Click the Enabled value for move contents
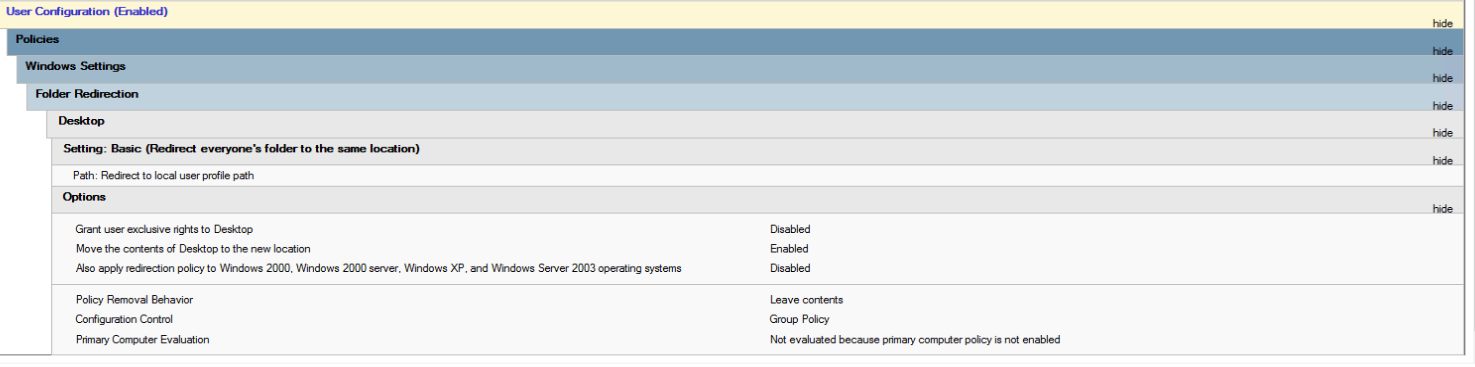The image size is (1475, 367). point(789,248)
